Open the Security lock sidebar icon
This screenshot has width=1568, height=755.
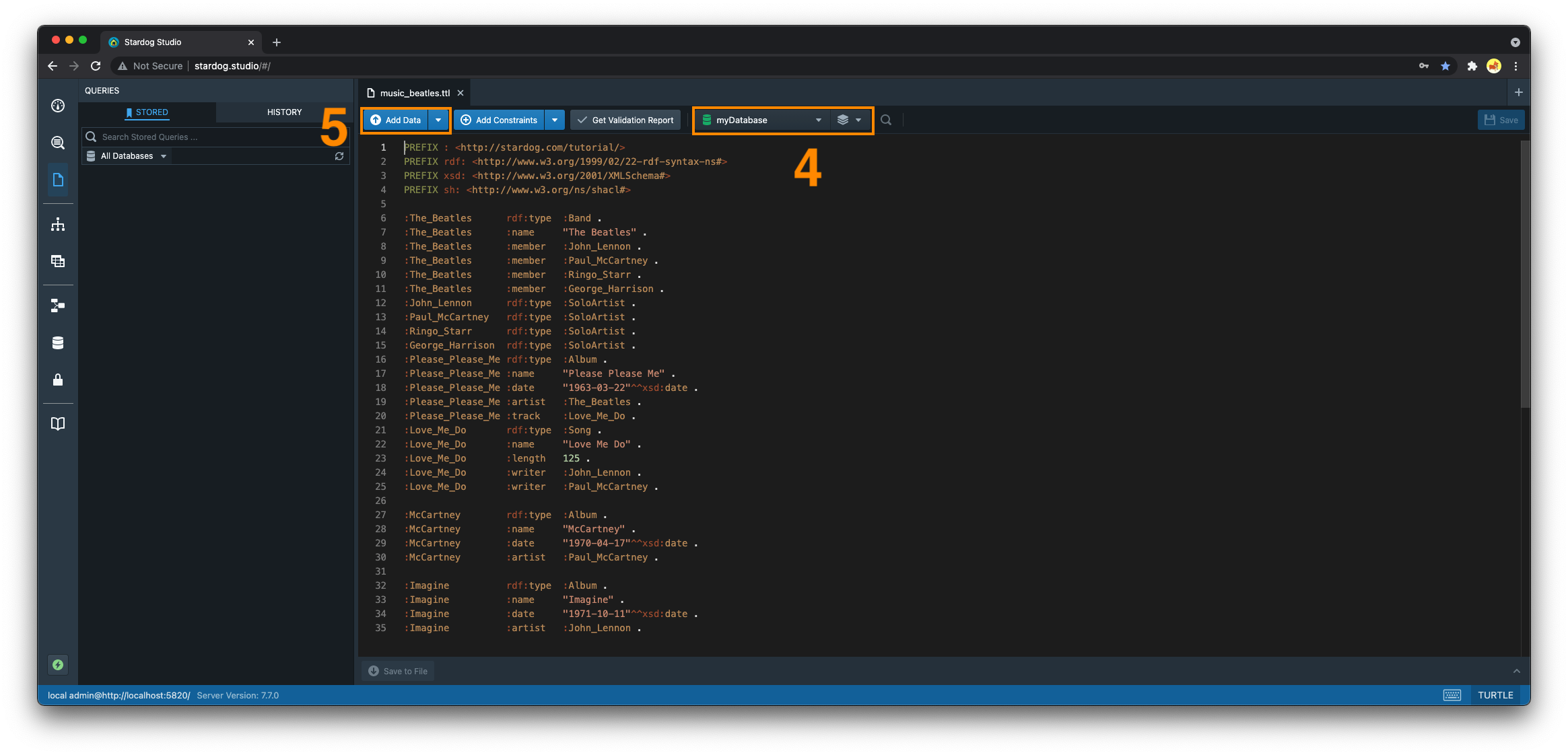point(58,380)
